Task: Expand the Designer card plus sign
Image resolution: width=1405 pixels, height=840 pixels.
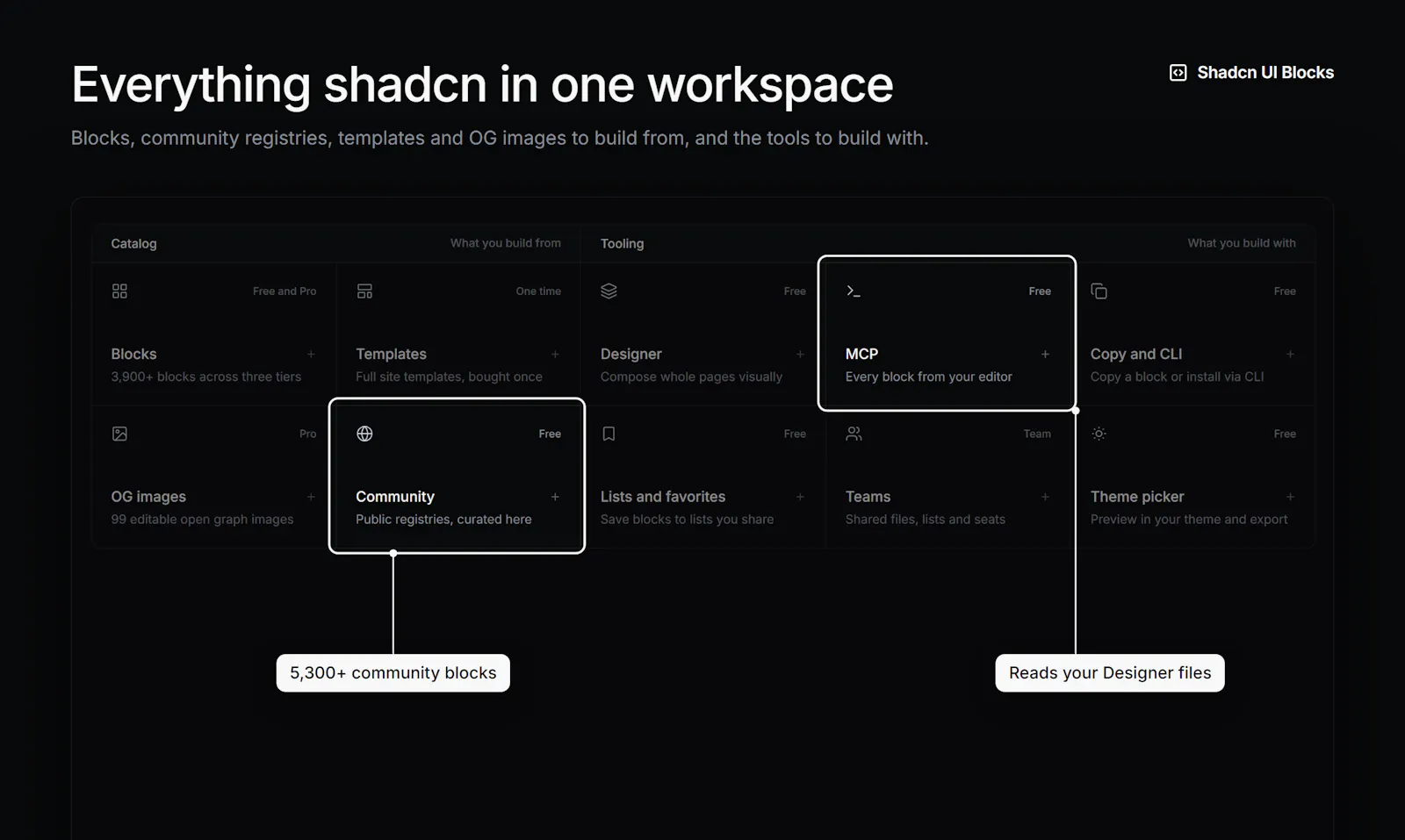Action: [800, 354]
